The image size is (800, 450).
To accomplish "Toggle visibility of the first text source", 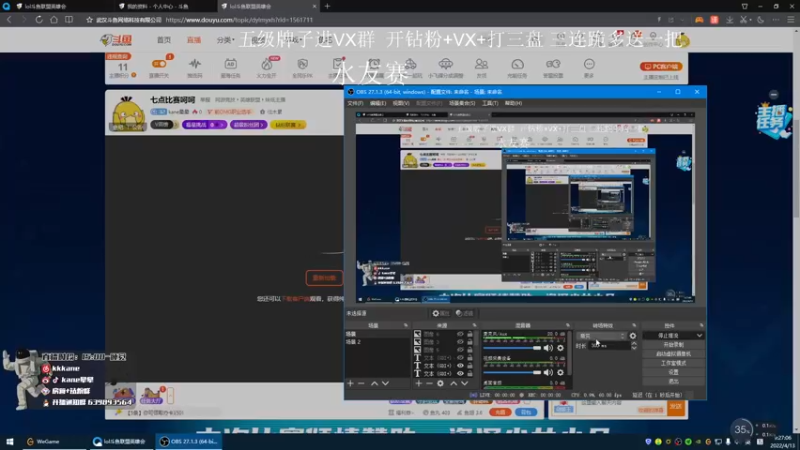I will 460,358.
